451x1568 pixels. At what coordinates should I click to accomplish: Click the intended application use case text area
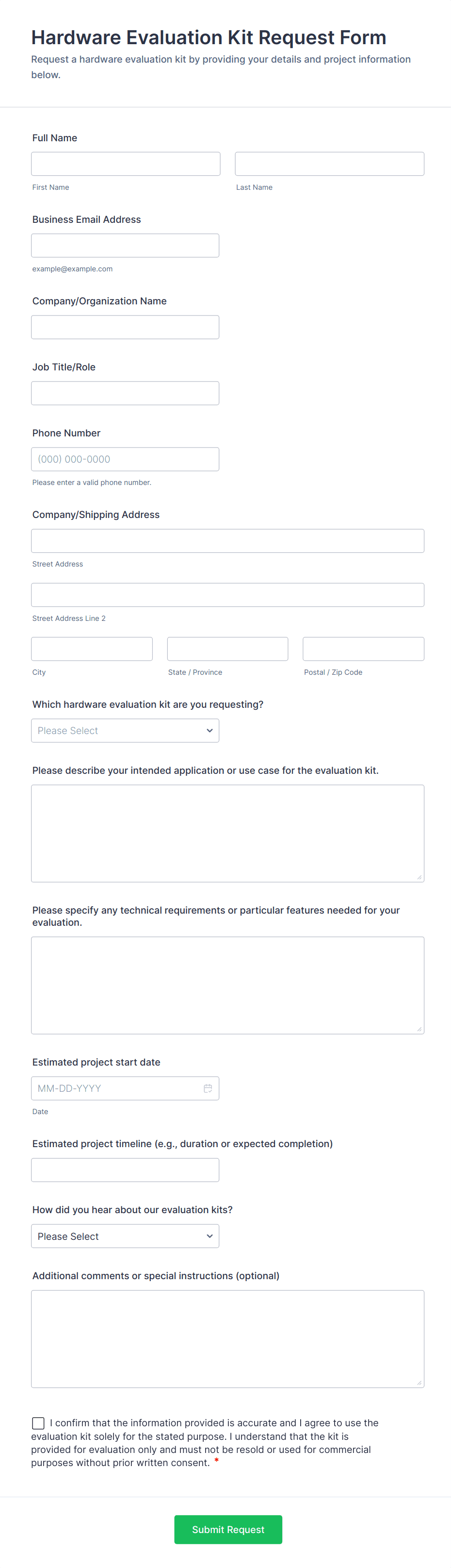click(227, 833)
